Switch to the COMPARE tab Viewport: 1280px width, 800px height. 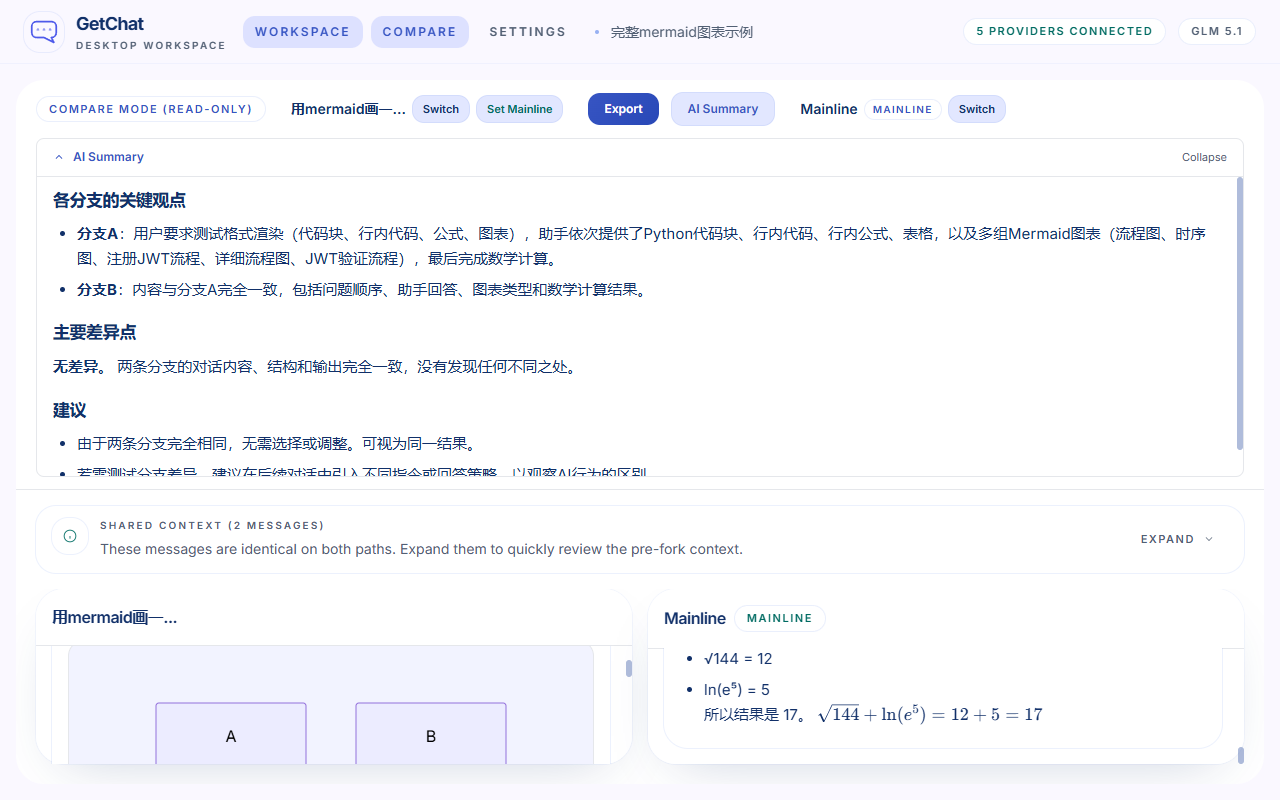tap(419, 32)
